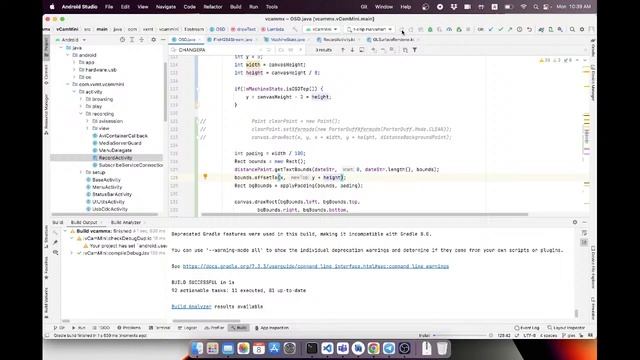Open the Terminal tool window button
Image resolution: width=640 pixels, height=360 pixels.
pyautogui.click(x=159, y=328)
